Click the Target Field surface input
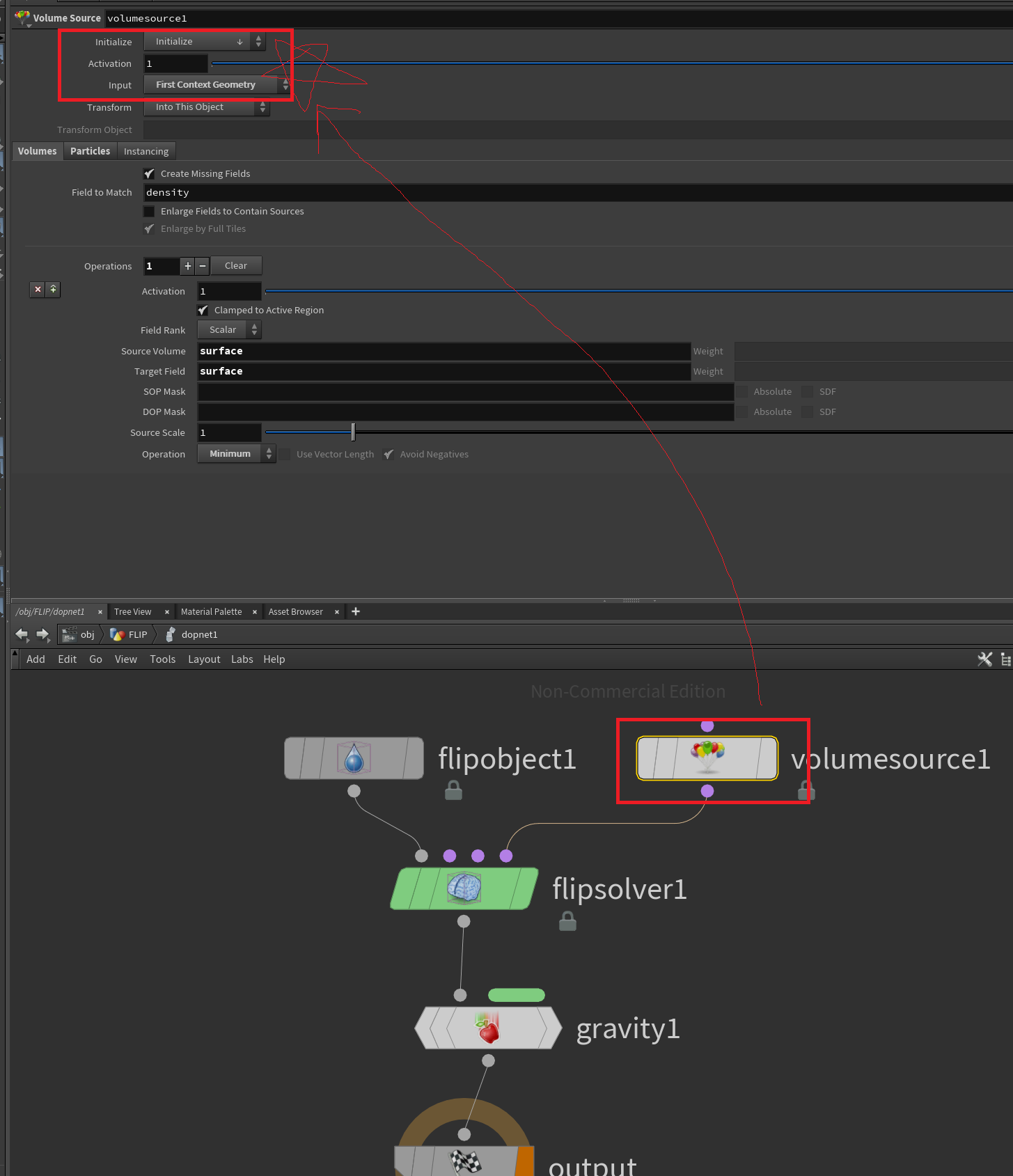1013x1176 pixels. (444, 371)
